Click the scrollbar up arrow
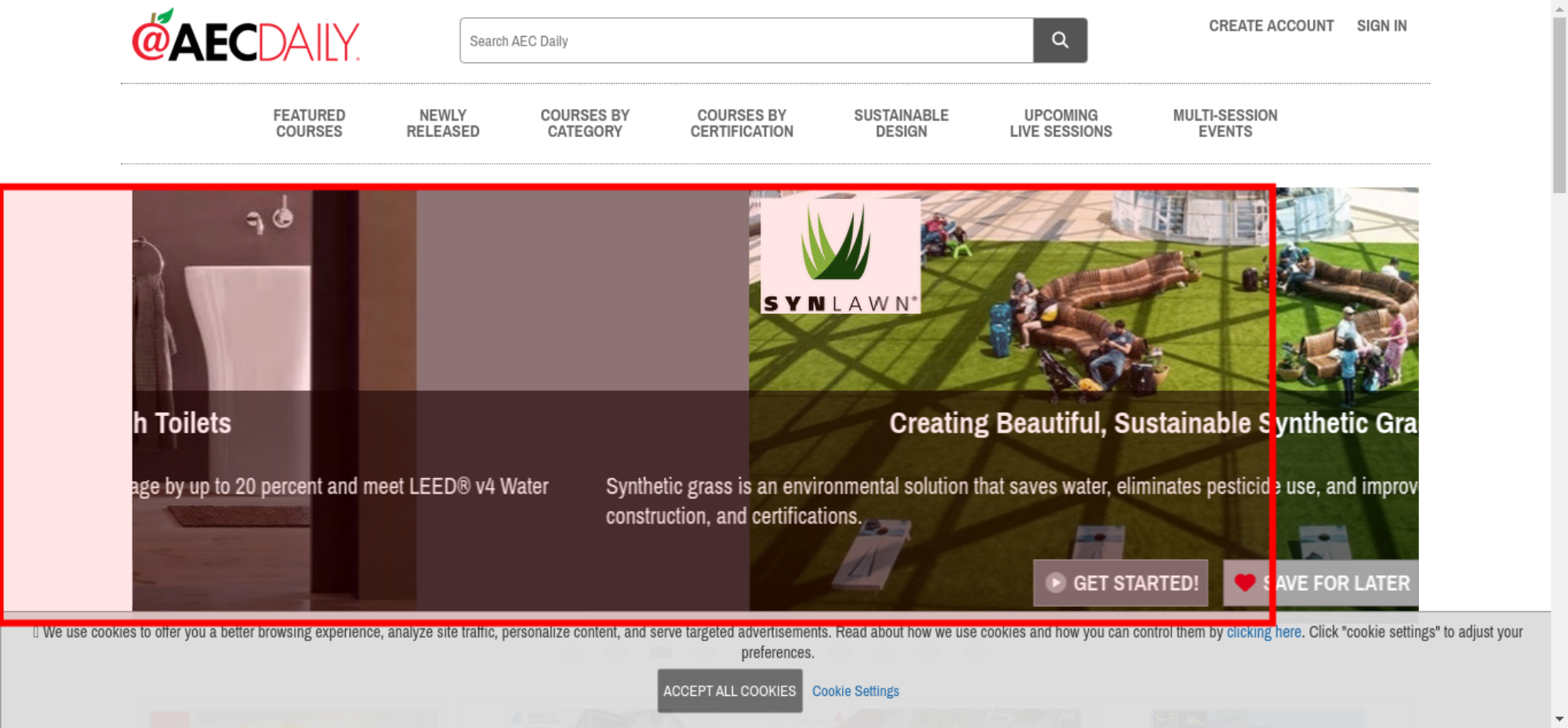This screenshot has width=1568, height=728. click(x=1559, y=8)
